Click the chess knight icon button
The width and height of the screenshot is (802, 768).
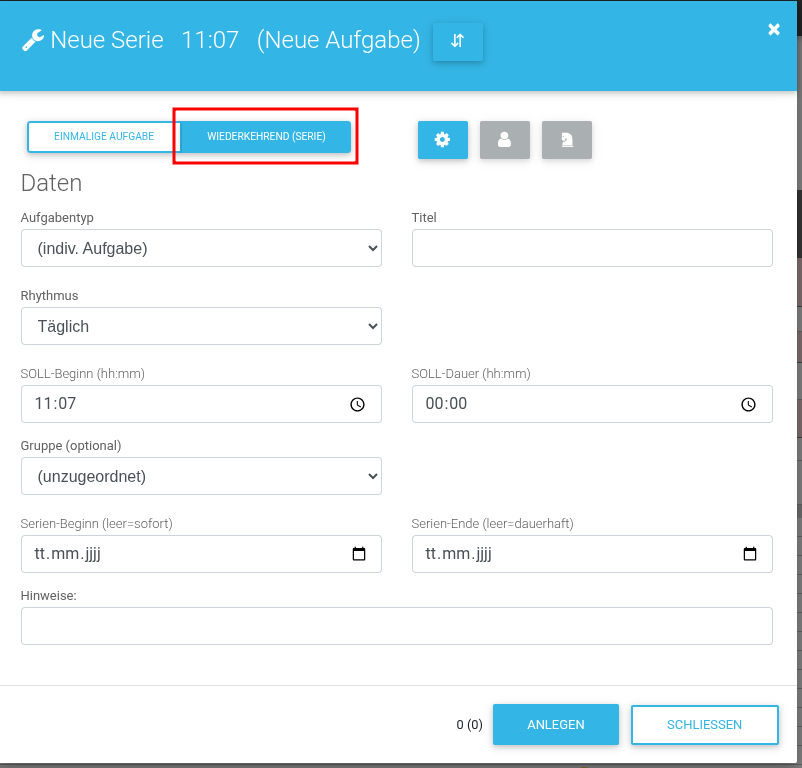(x=566, y=141)
